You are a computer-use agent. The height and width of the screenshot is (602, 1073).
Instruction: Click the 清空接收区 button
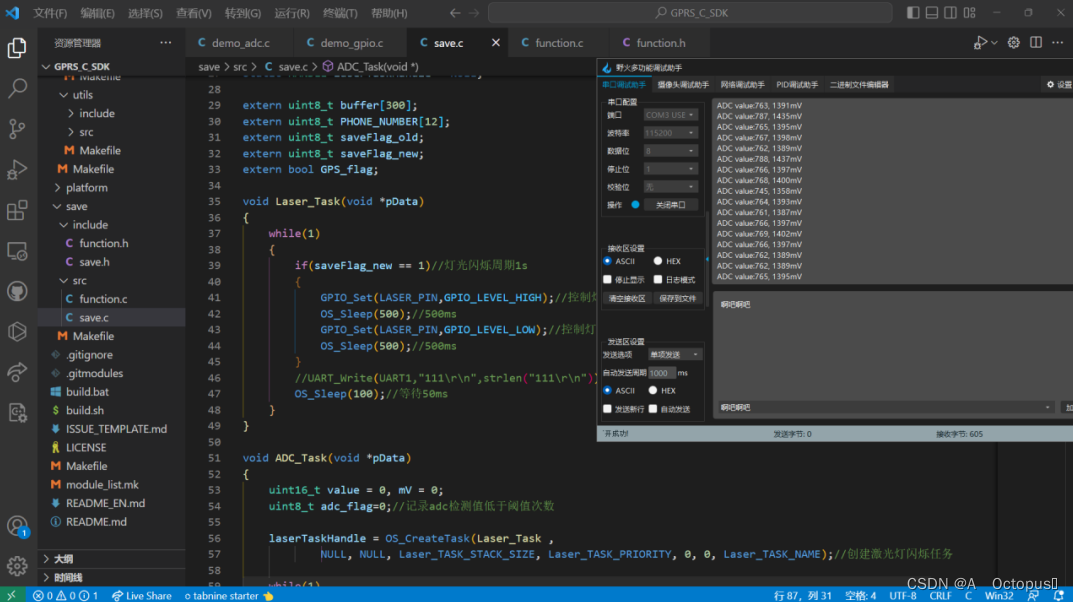(627, 299)
